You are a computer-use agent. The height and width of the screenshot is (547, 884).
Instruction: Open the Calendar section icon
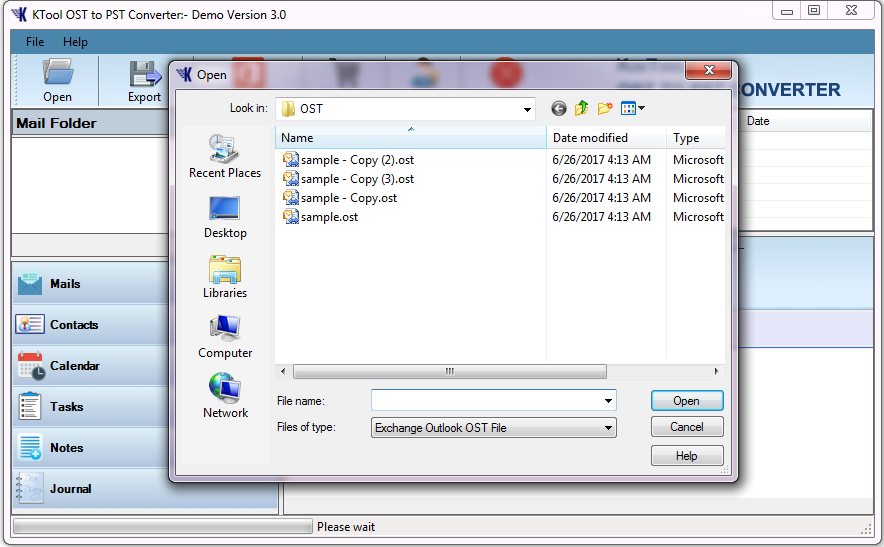30,365
